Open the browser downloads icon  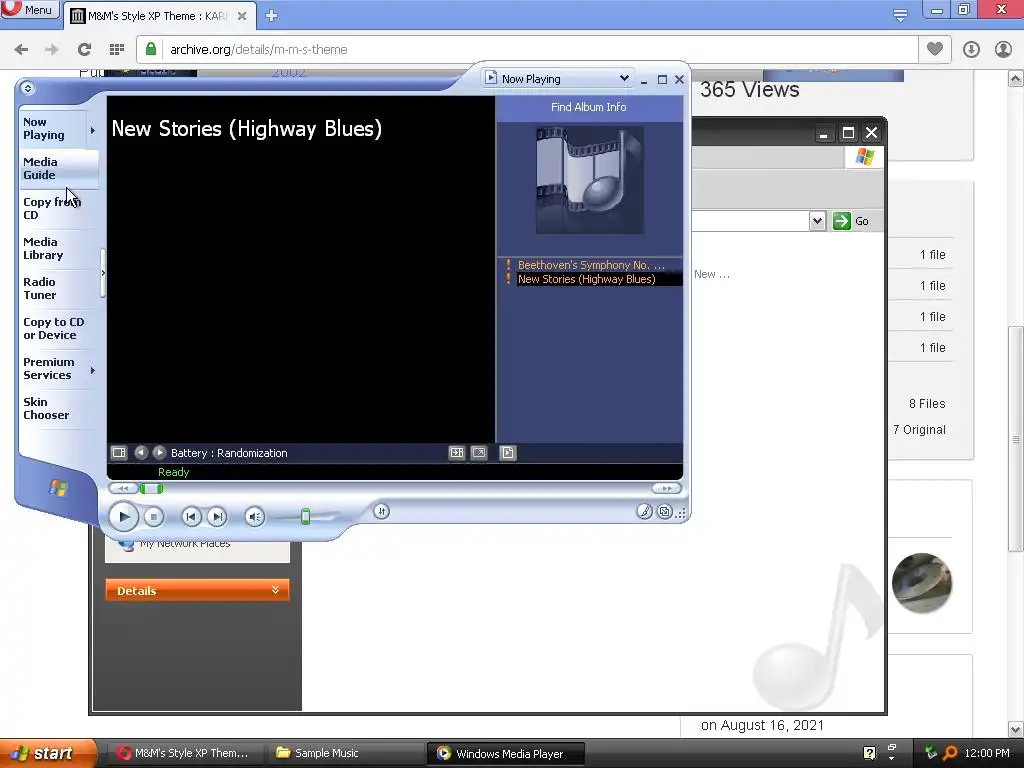pyautogui.click(x=971, y=50)
